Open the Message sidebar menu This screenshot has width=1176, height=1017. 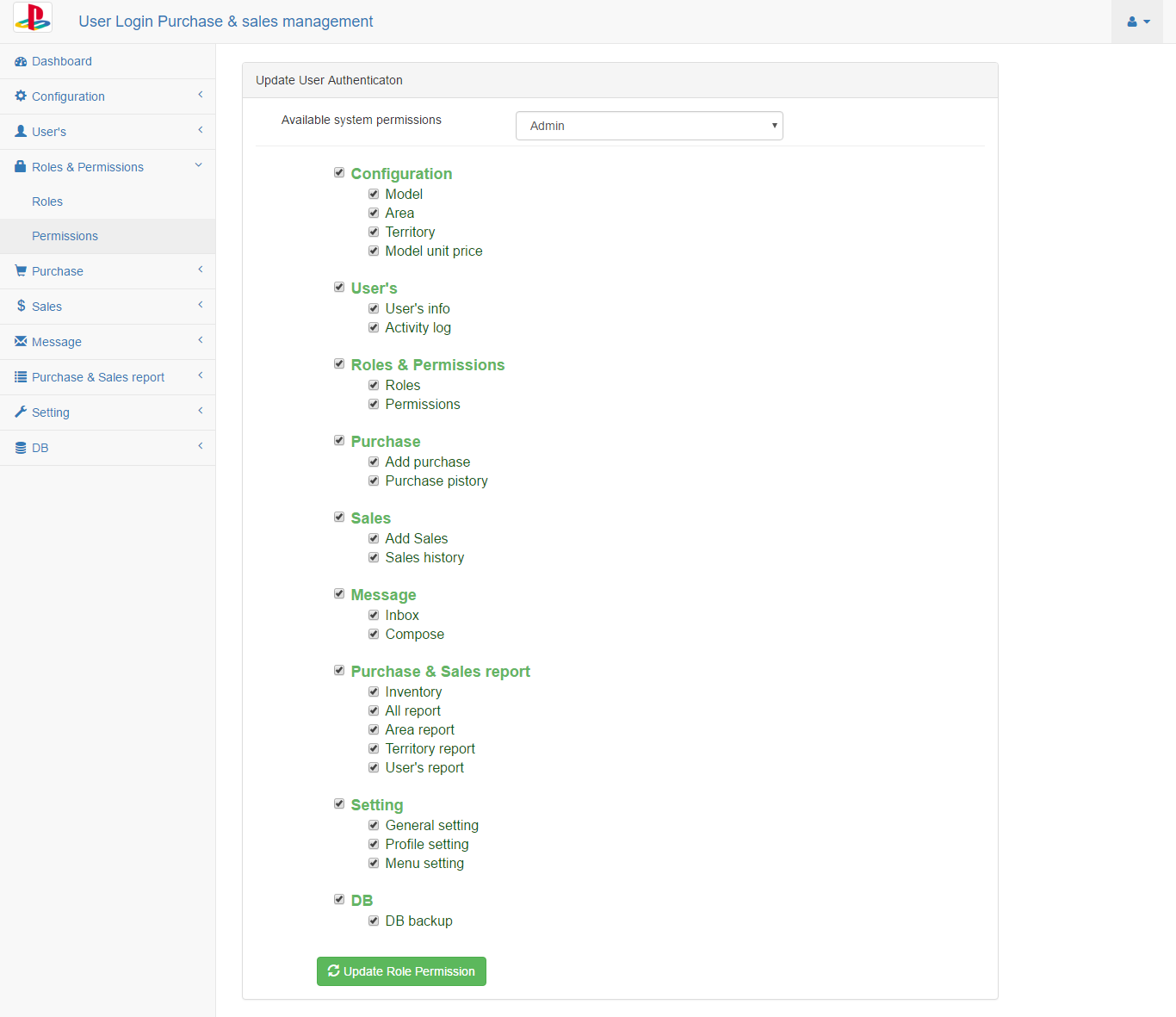pyautogui.click(x=108, y=342)
